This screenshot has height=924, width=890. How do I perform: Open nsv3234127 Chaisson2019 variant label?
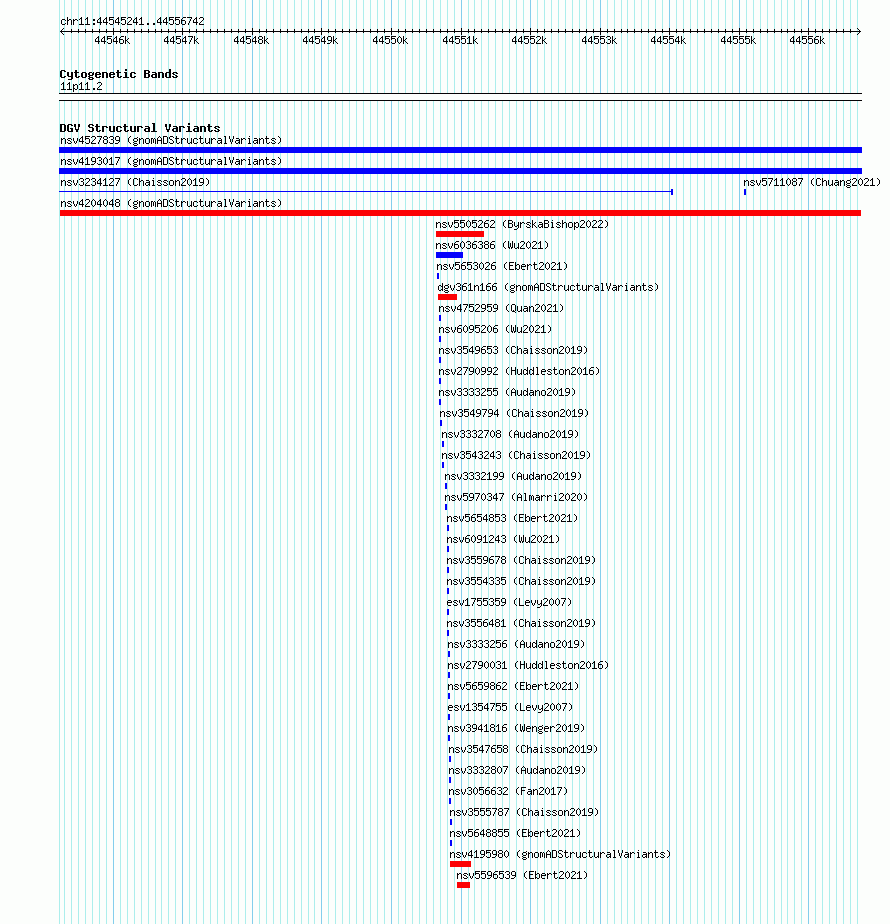135,182
